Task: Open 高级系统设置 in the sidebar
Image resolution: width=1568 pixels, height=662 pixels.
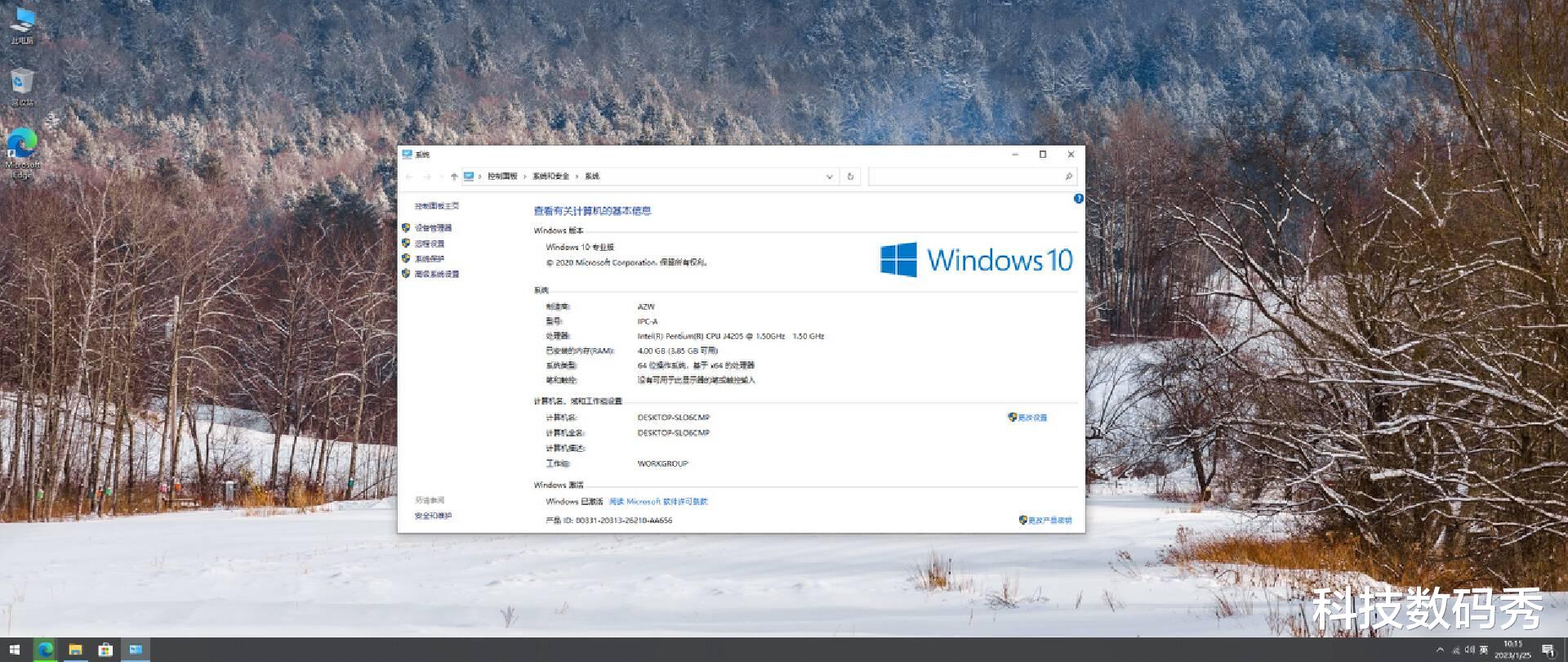Action: click(437, 274)
